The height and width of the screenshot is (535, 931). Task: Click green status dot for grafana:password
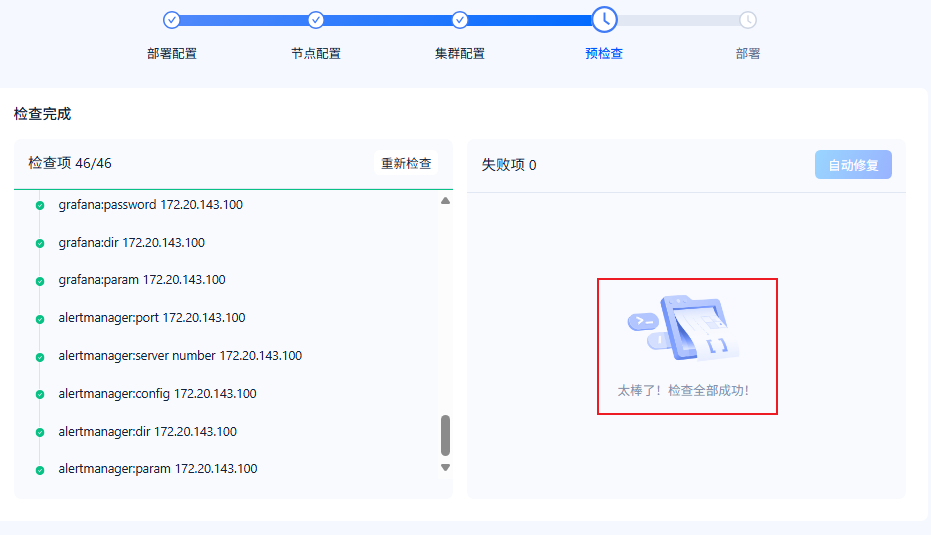coord(40,205)
